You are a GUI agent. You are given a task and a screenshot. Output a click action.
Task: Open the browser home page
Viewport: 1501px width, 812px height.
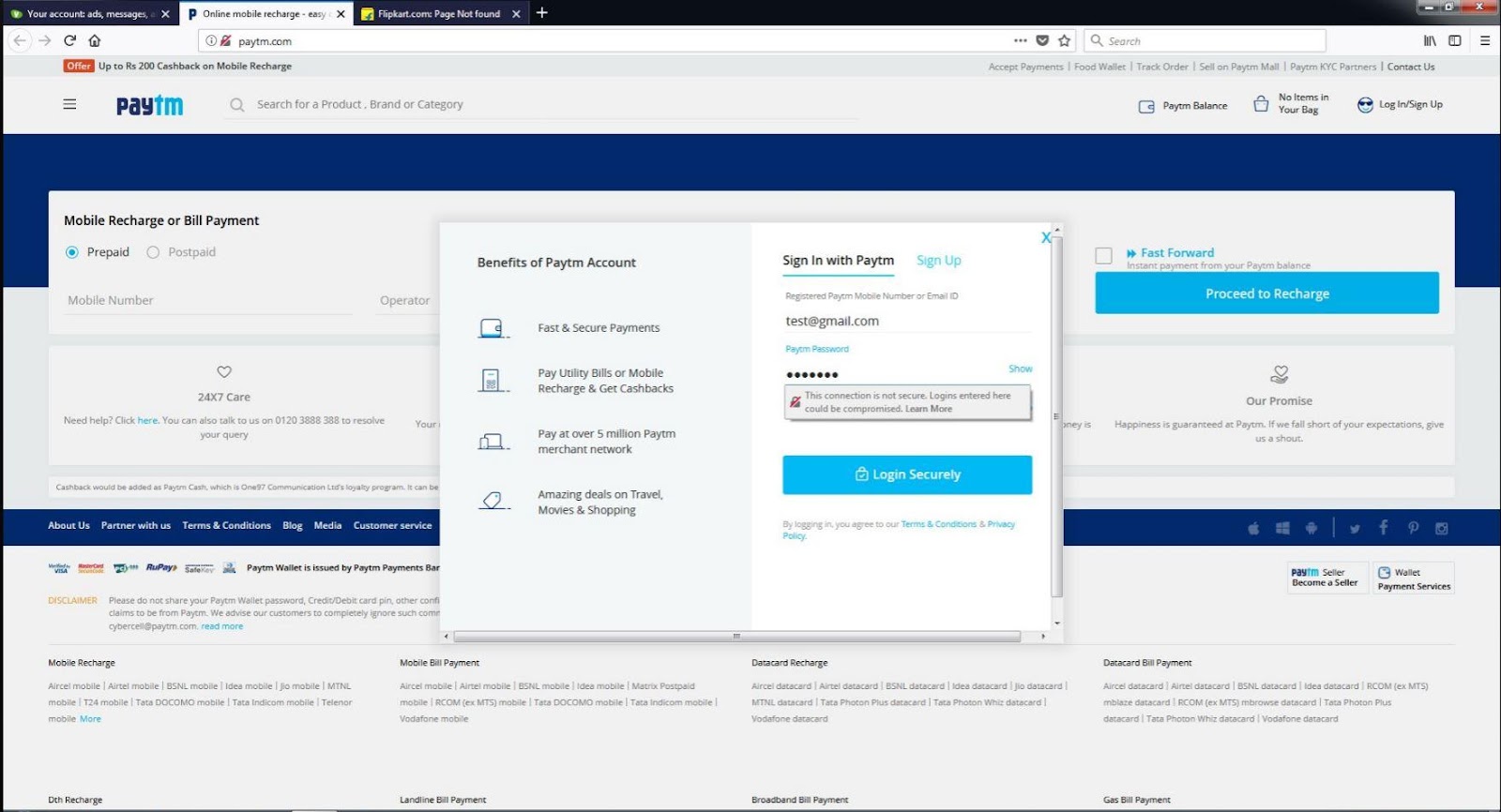point(95,40)
